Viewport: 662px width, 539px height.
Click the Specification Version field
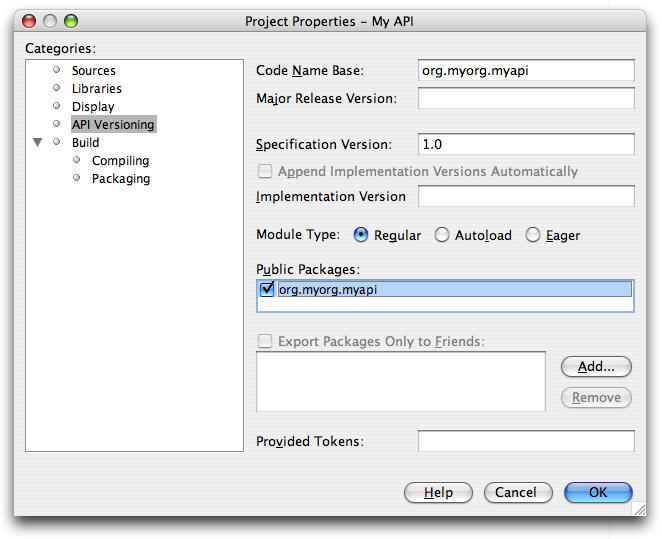coord(526,144)
